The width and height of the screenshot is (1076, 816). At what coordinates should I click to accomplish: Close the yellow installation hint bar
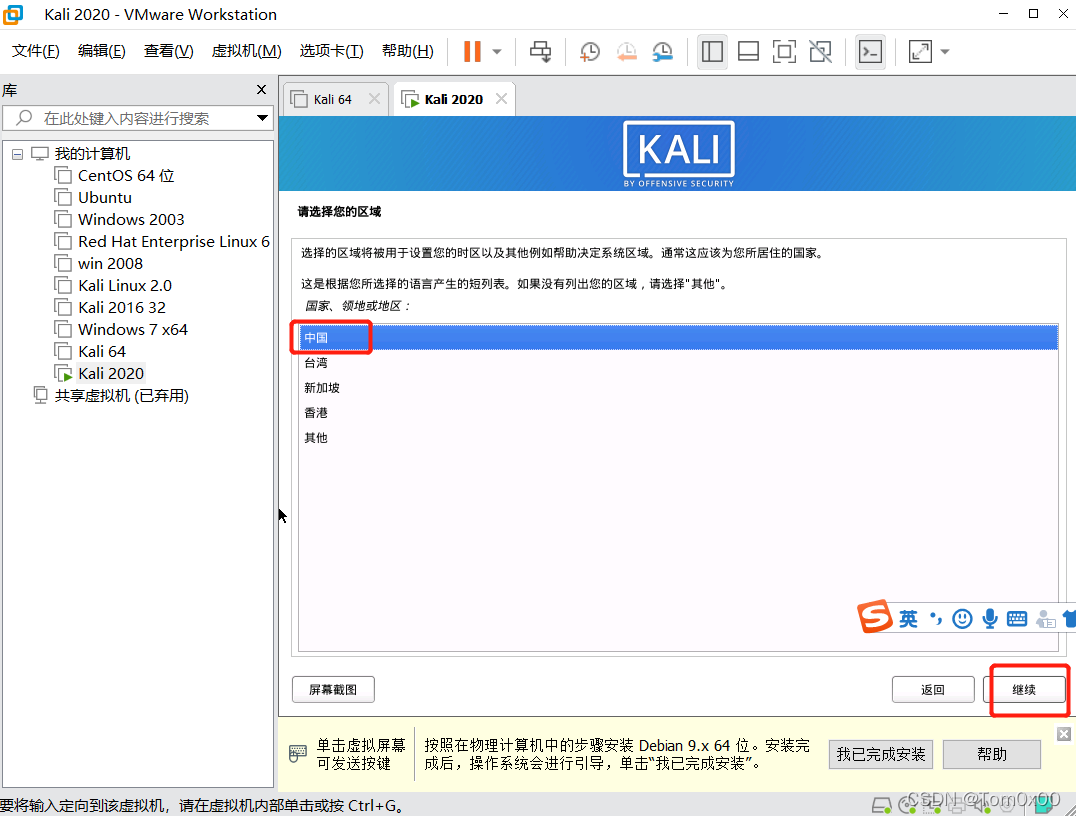click(x=1064, y=734)
